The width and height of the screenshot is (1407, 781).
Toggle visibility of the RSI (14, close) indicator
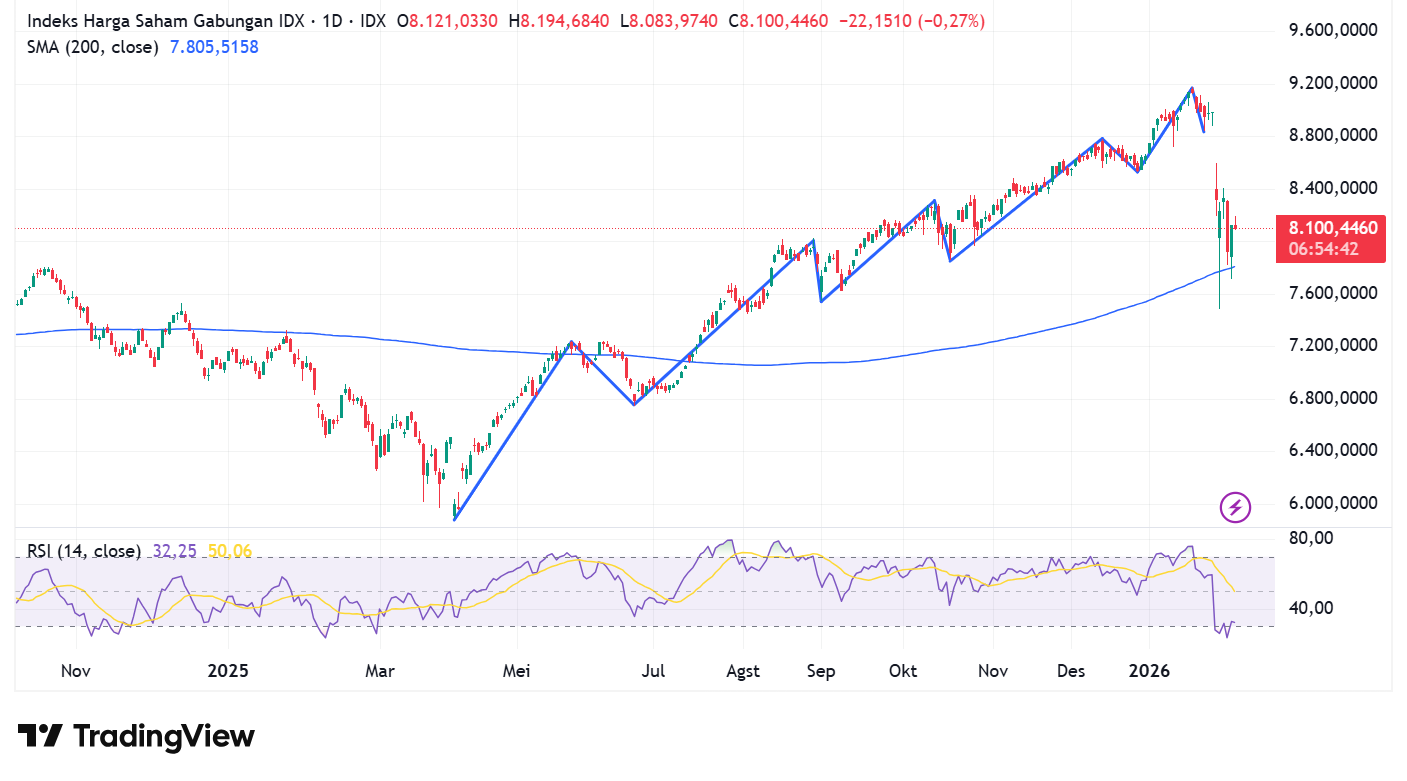point(84,550)
